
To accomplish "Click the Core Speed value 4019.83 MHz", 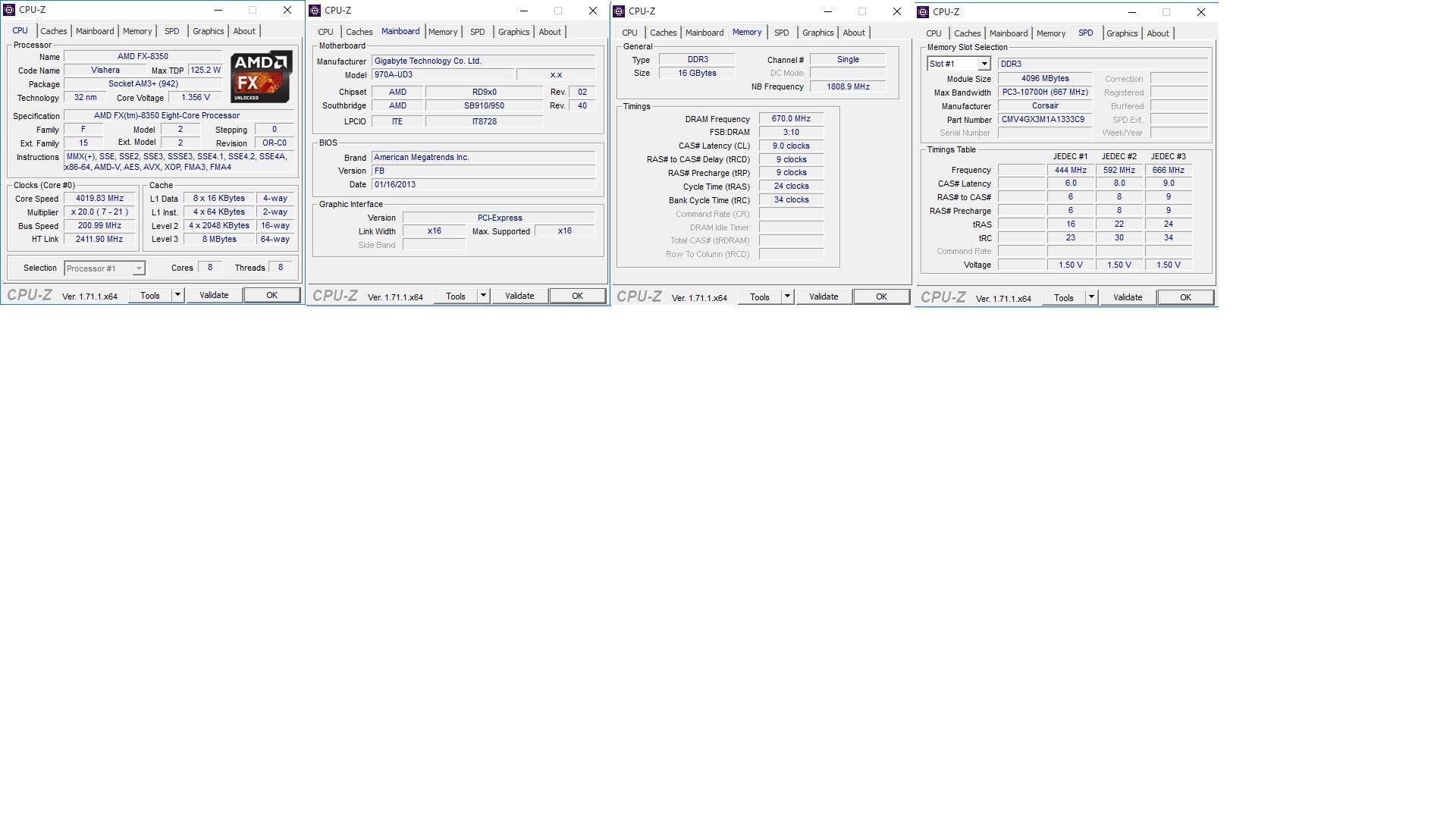I will tap(99, 198).
